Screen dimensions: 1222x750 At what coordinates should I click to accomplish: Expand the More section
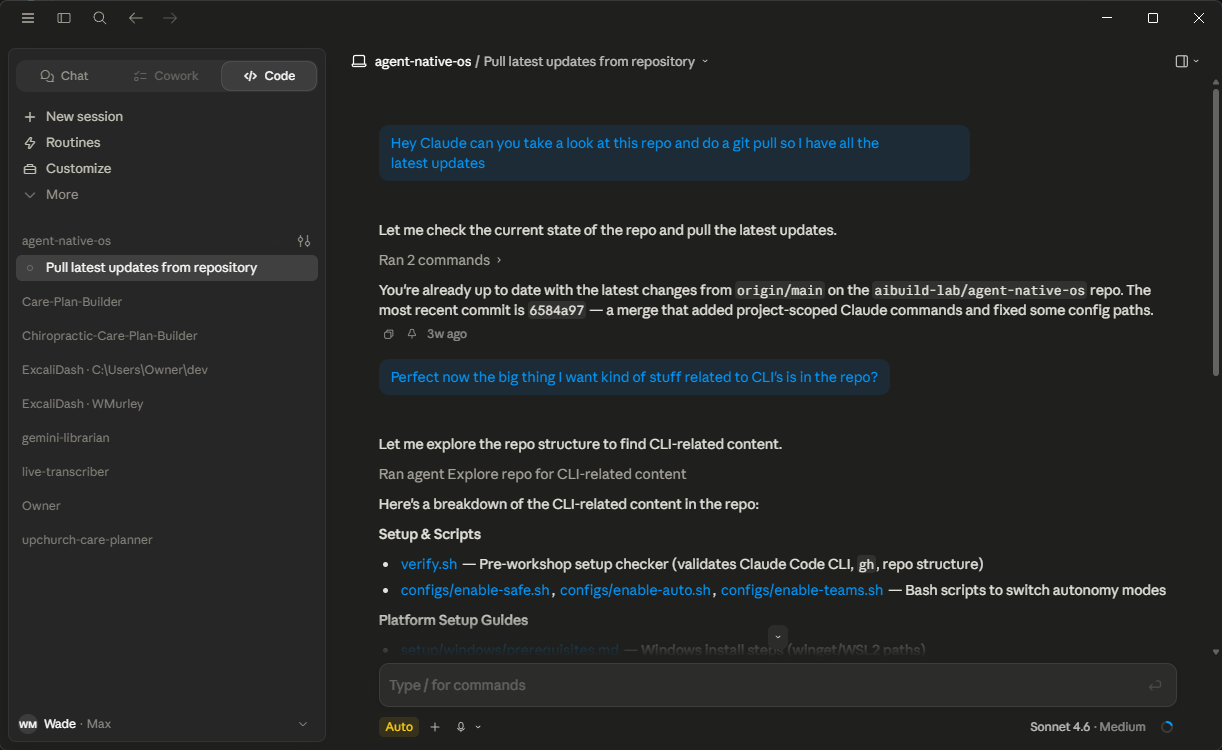tap(50, 194)
